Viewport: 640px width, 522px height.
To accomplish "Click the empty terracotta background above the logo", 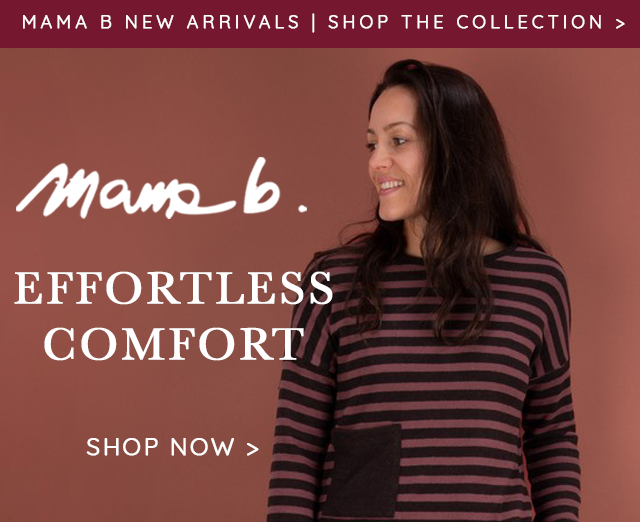I will tap(163, 102).
